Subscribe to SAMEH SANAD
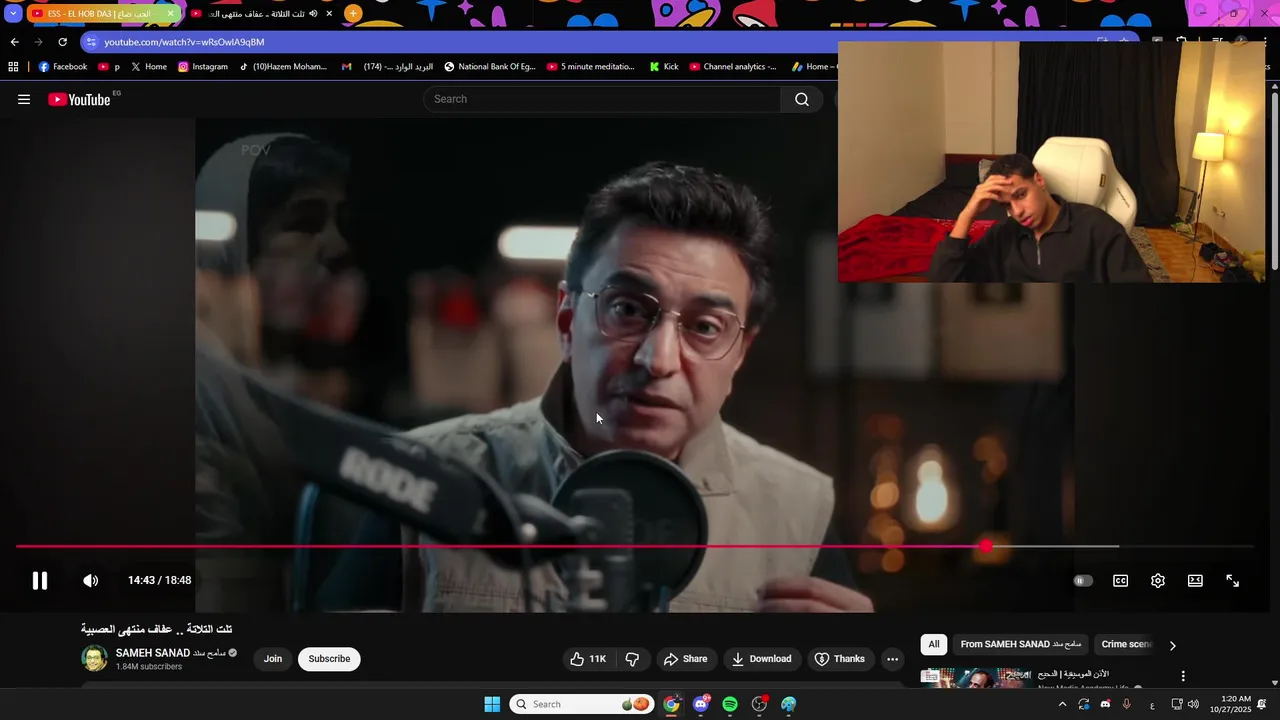 pos(329,659)
